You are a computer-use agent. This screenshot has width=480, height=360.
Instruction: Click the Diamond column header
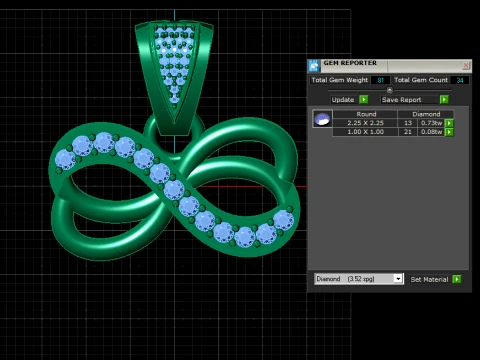pos(426,114)
